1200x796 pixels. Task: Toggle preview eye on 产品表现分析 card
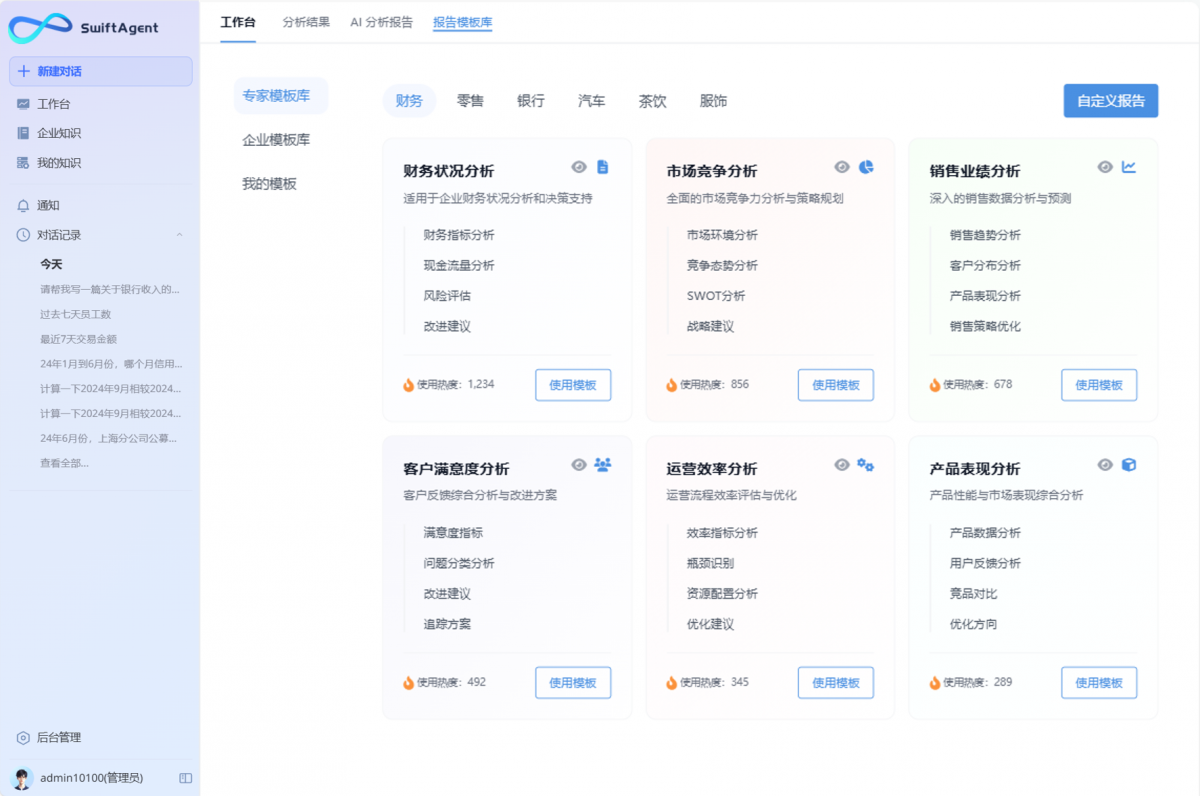pos(1105,464)
